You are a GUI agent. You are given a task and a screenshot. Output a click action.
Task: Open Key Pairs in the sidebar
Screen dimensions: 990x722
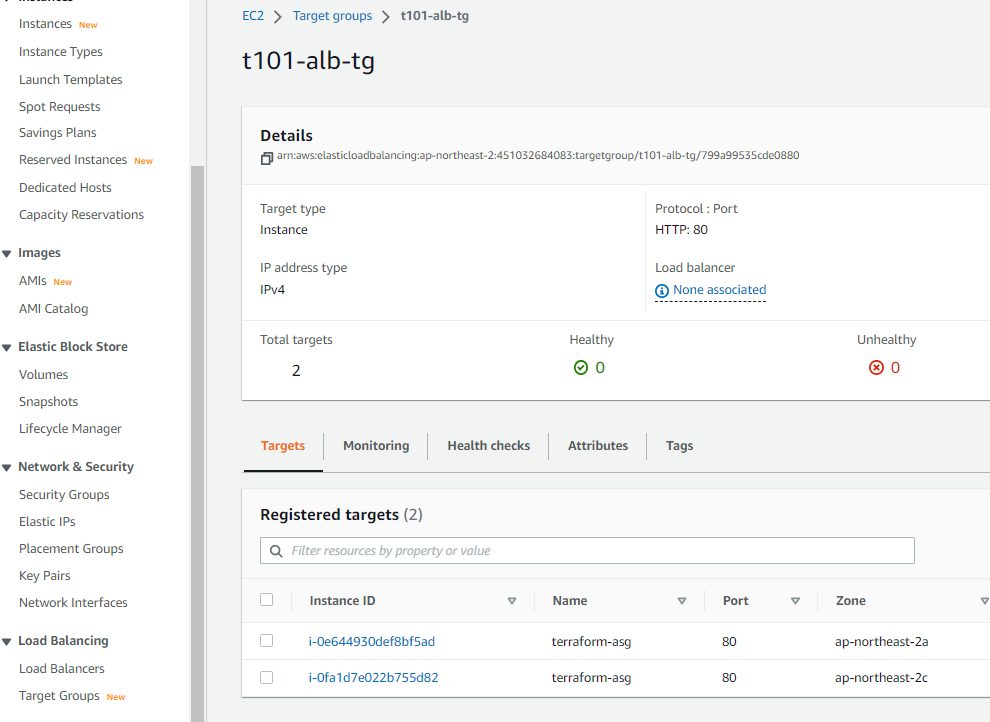pyautogui.click(x=44, y=576)
